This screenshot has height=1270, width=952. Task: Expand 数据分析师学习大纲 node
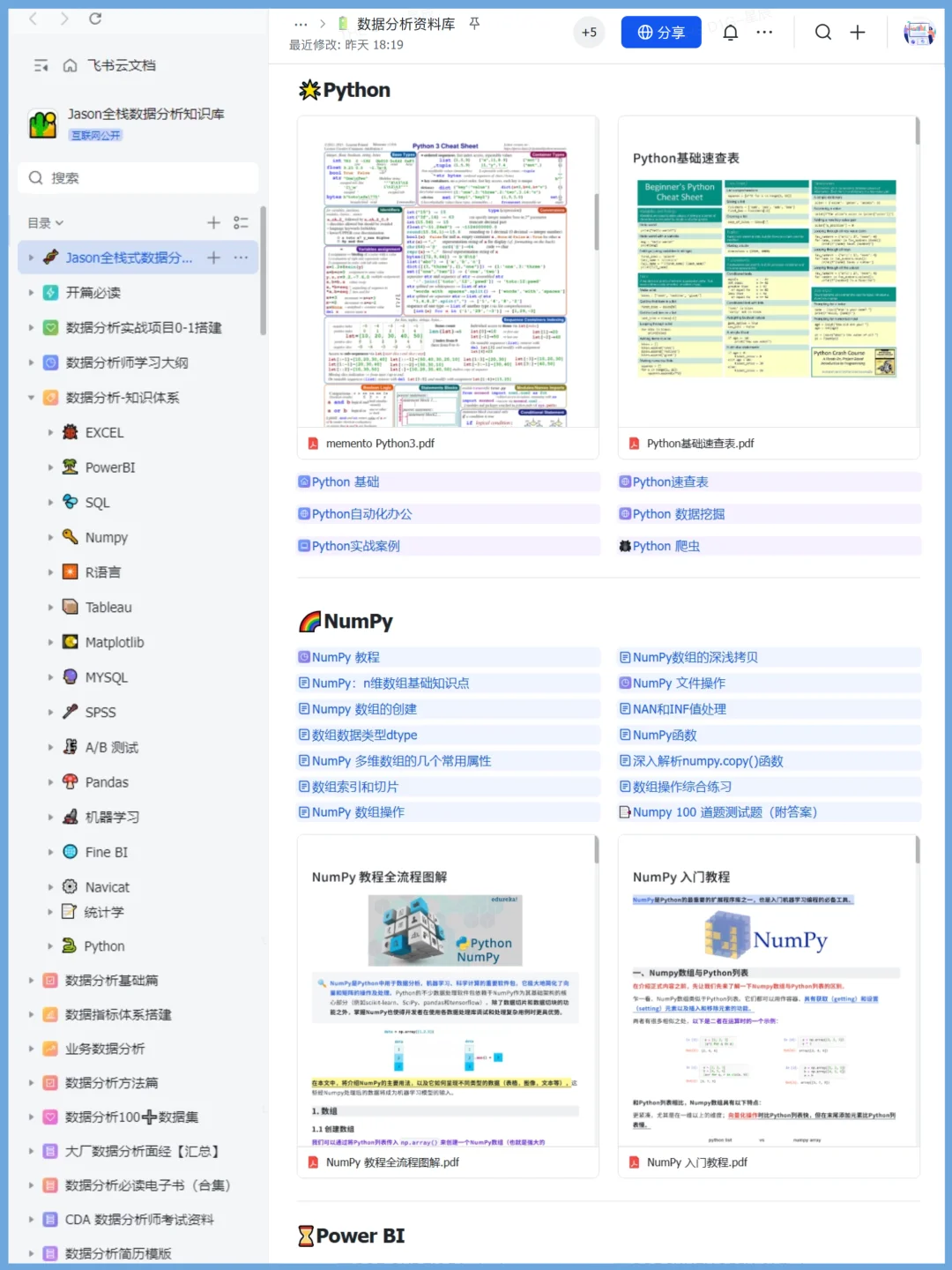31,362
